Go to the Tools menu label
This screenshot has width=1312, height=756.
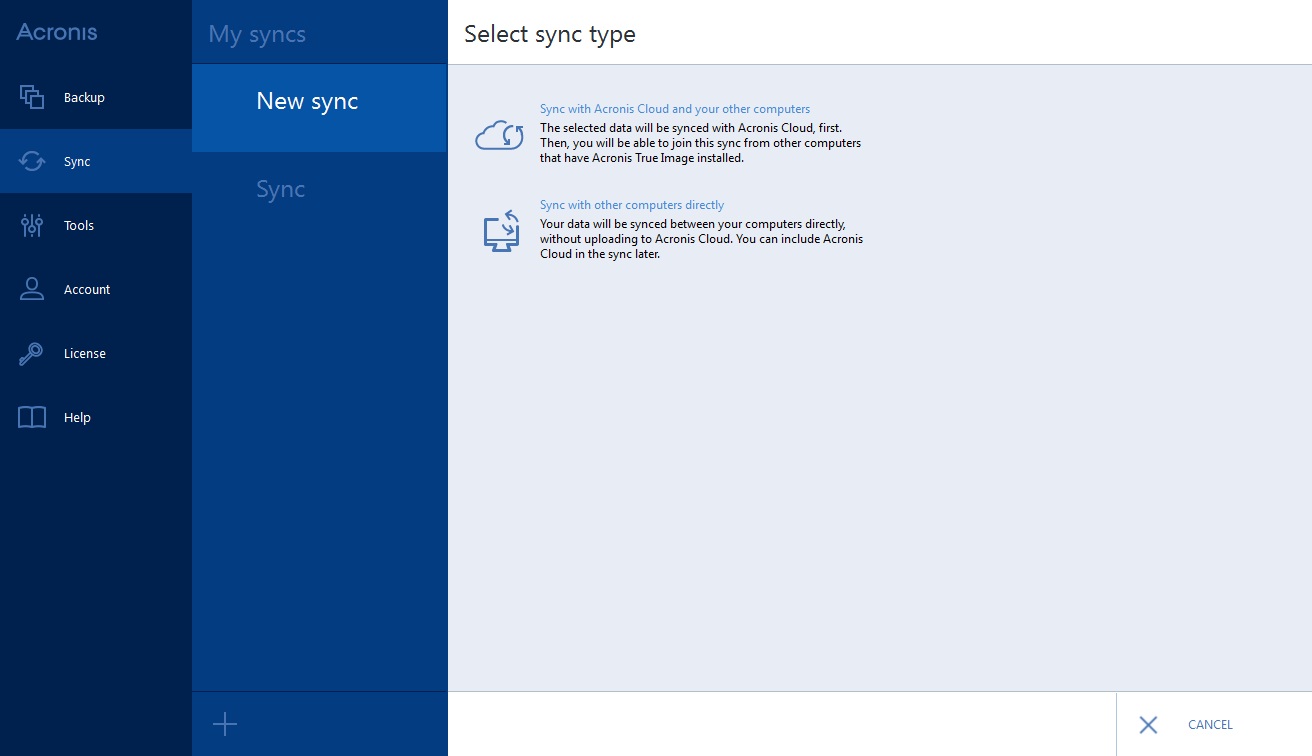click(x=79, y=226)
